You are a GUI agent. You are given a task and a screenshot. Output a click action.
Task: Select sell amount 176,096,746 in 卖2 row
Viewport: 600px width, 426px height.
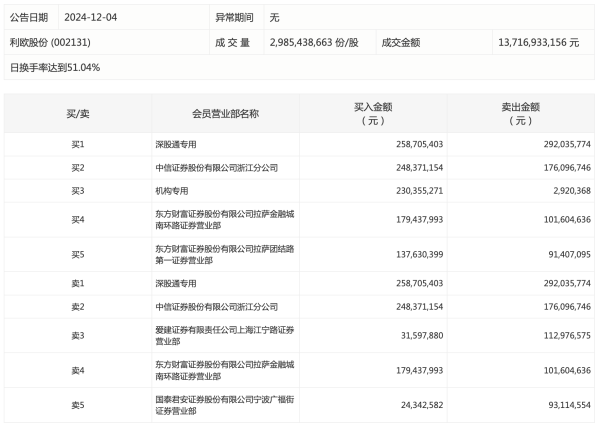[x=567, y=307]
